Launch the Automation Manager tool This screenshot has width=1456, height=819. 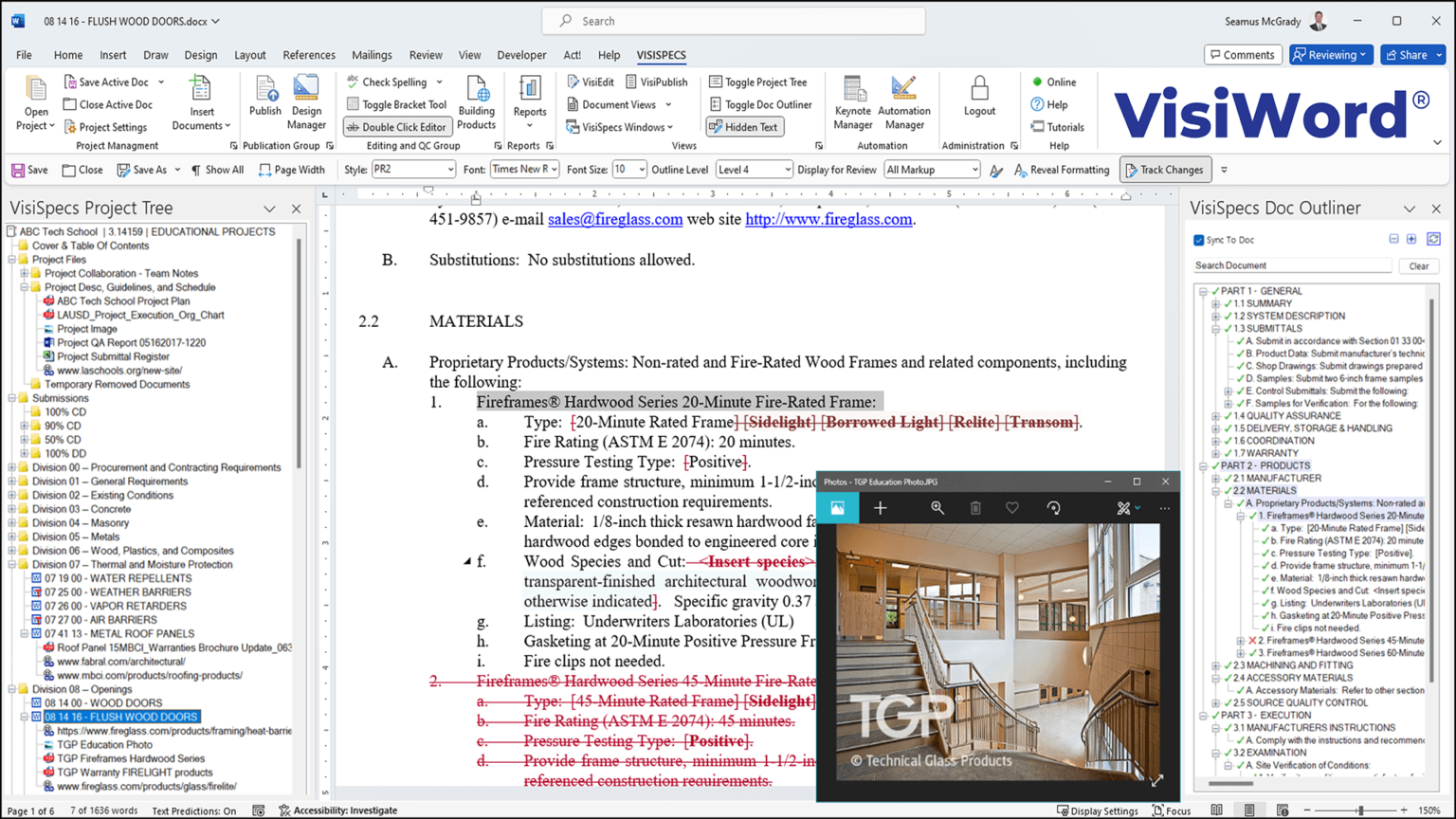pyautogui.click(x=903, y=103)
